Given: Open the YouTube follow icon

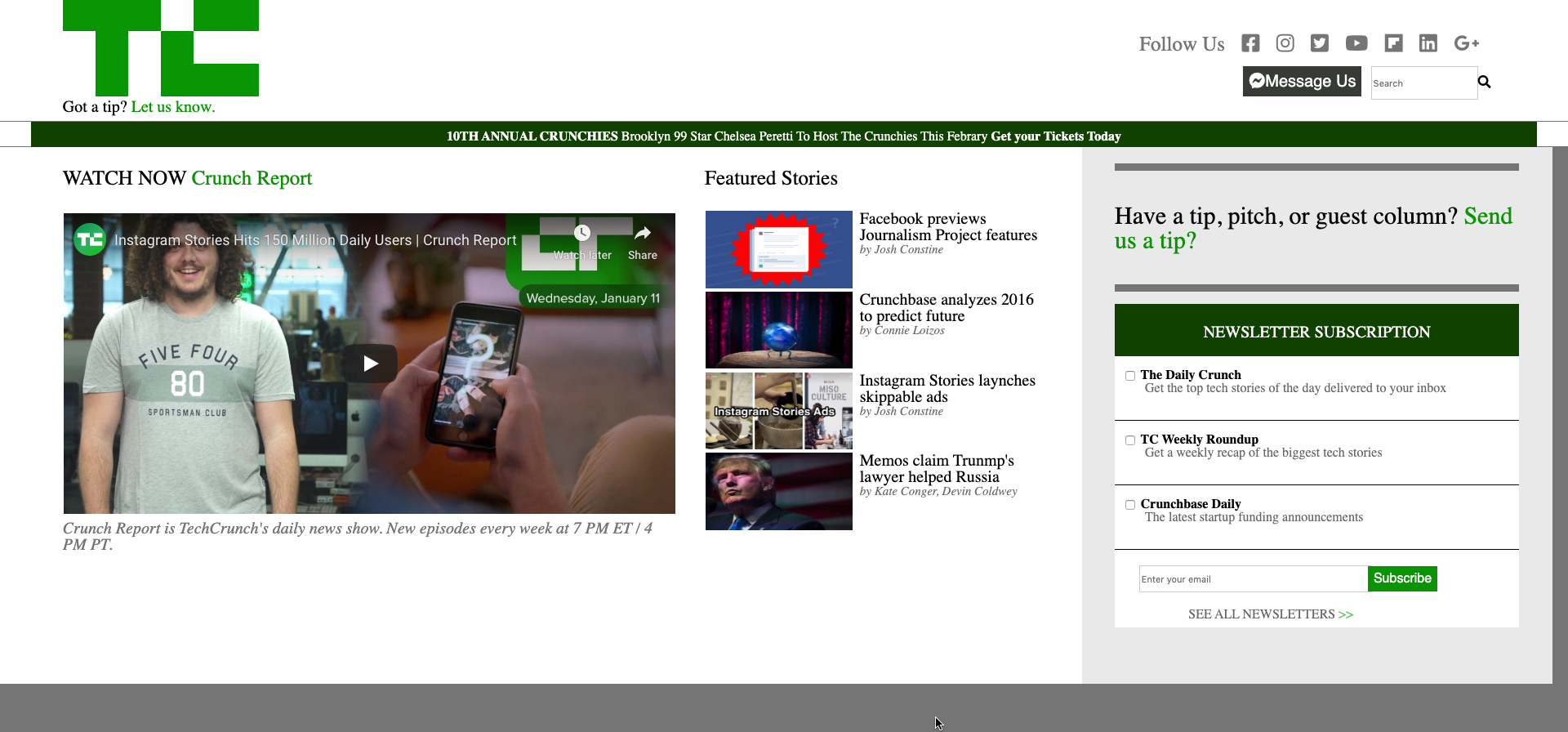Looking at the screenshot, I should [1356, 43].
